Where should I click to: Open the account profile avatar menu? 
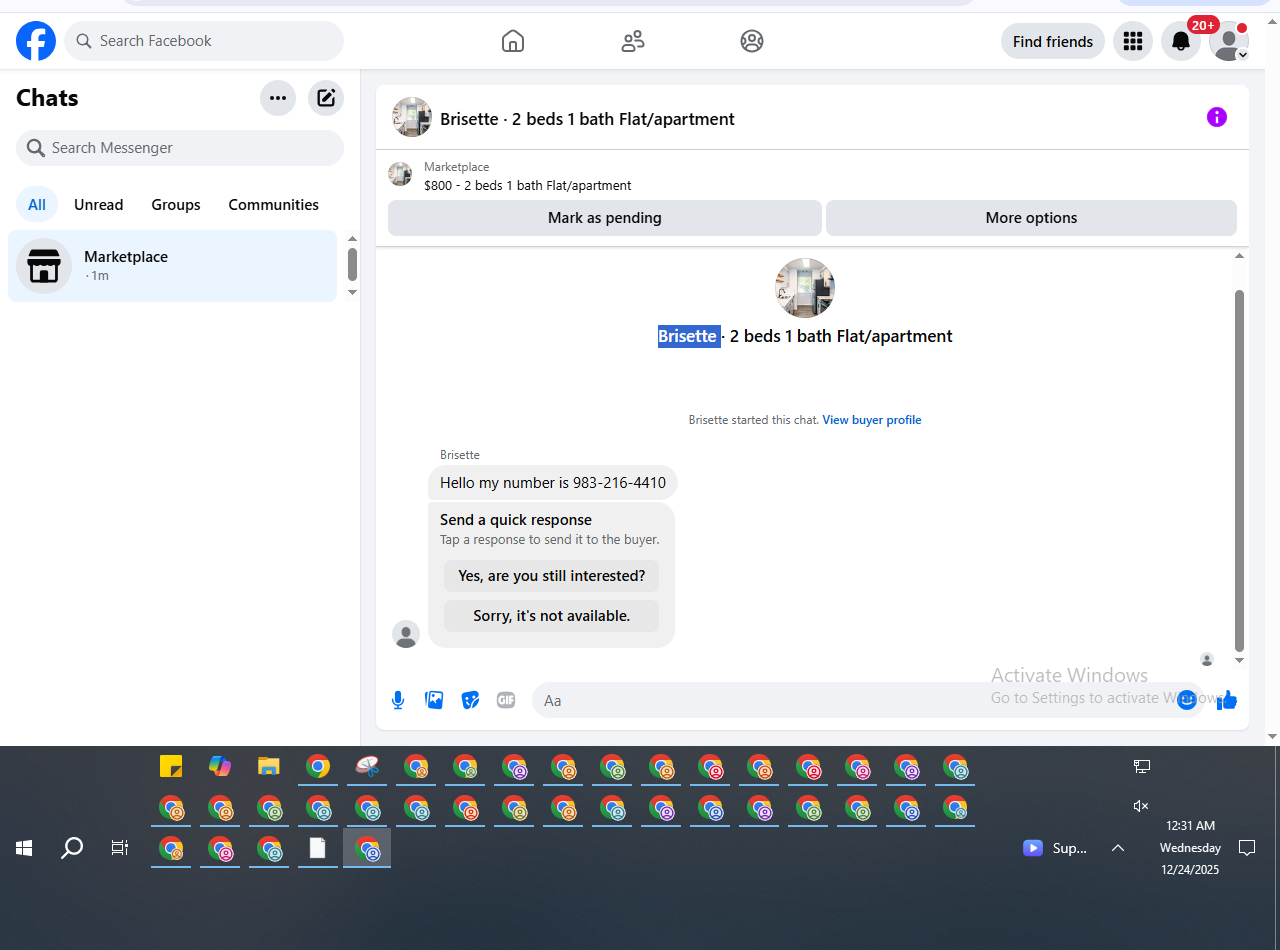point(1229,41)
